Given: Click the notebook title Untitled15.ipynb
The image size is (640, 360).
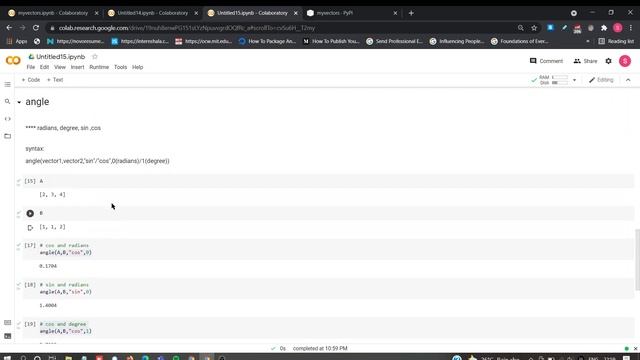Looking at the screenshot, I should 60,57.
